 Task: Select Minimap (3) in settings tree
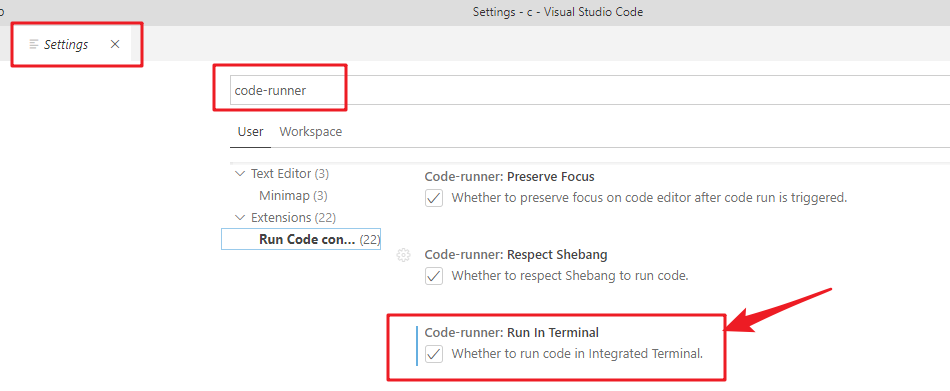coord(293,196)
